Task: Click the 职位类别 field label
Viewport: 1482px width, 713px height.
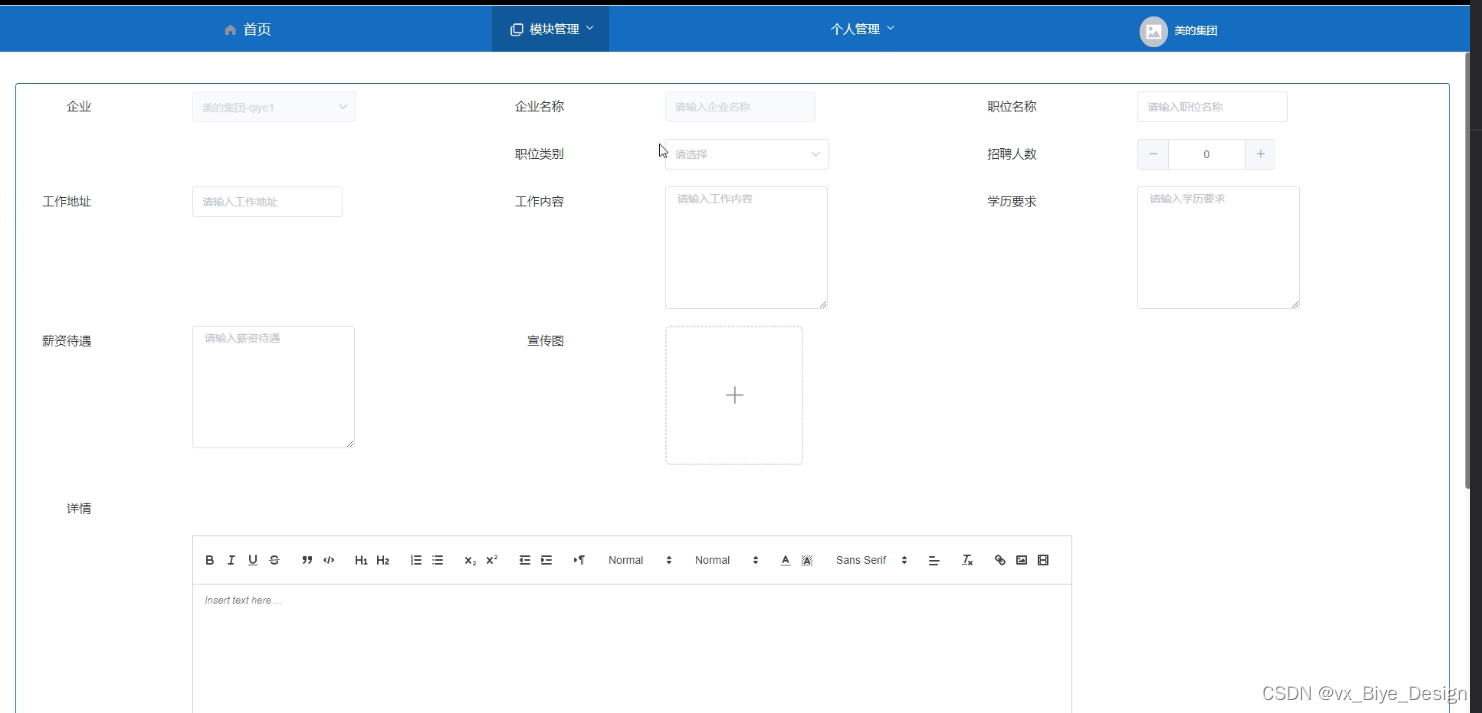Action: 539,154
